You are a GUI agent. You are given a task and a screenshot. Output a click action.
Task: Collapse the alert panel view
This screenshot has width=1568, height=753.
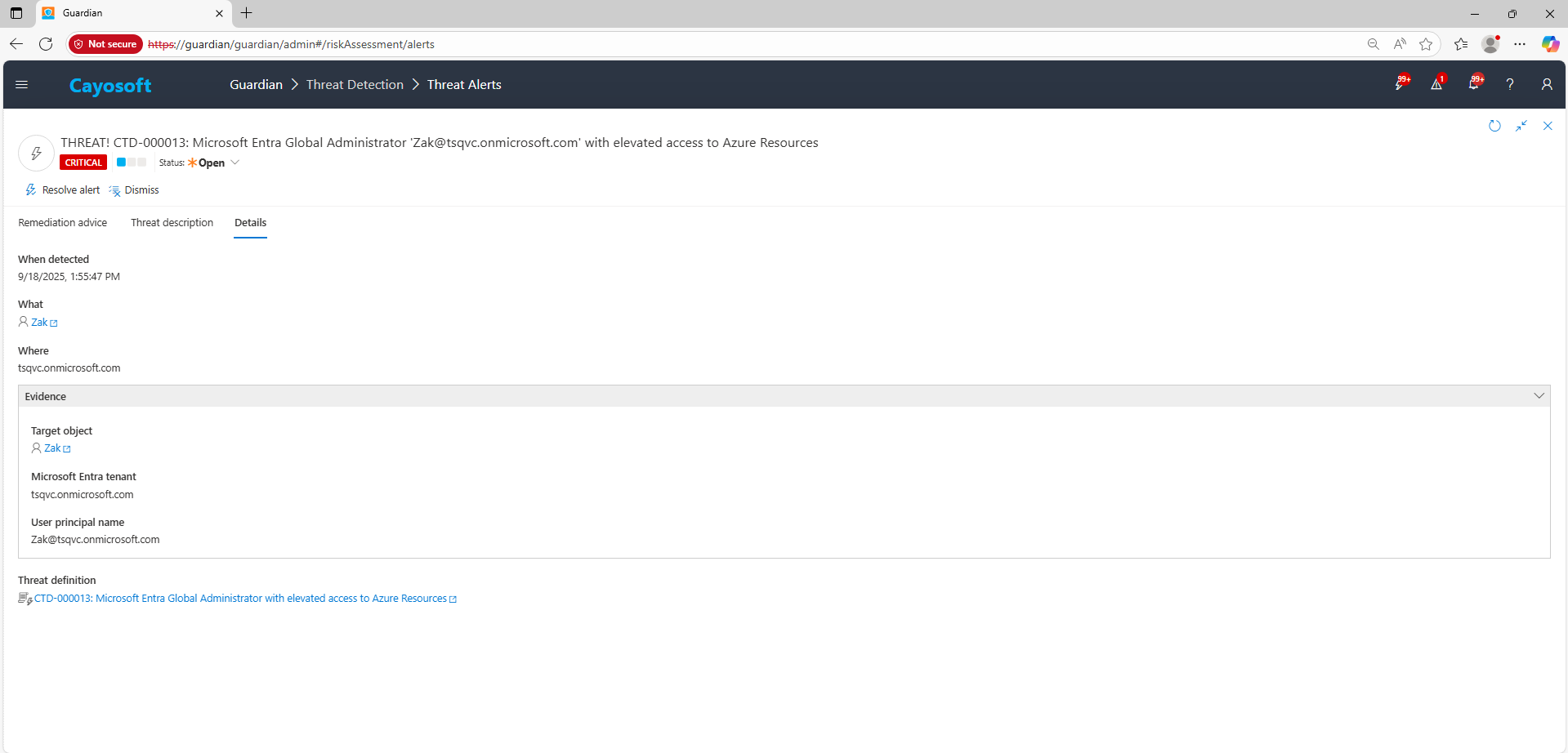coord(1521,126)
